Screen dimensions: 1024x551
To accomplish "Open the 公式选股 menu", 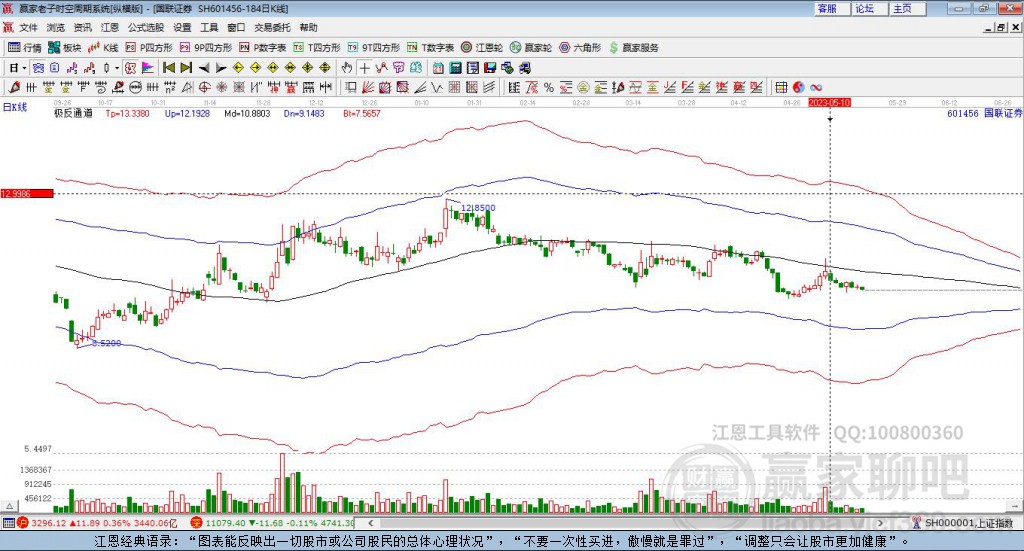I will pos(146,27).
